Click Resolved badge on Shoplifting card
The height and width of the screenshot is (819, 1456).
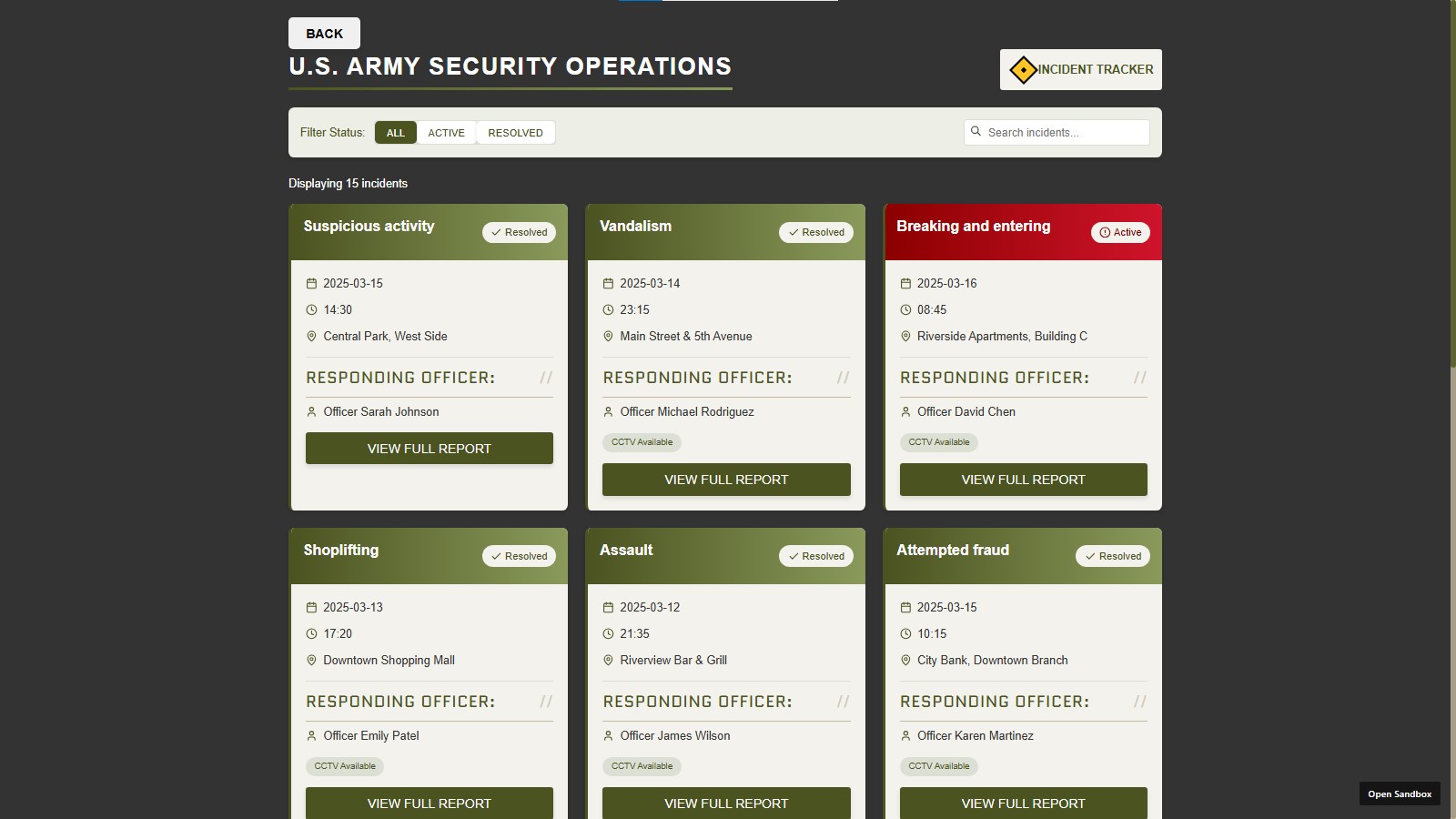519,556
